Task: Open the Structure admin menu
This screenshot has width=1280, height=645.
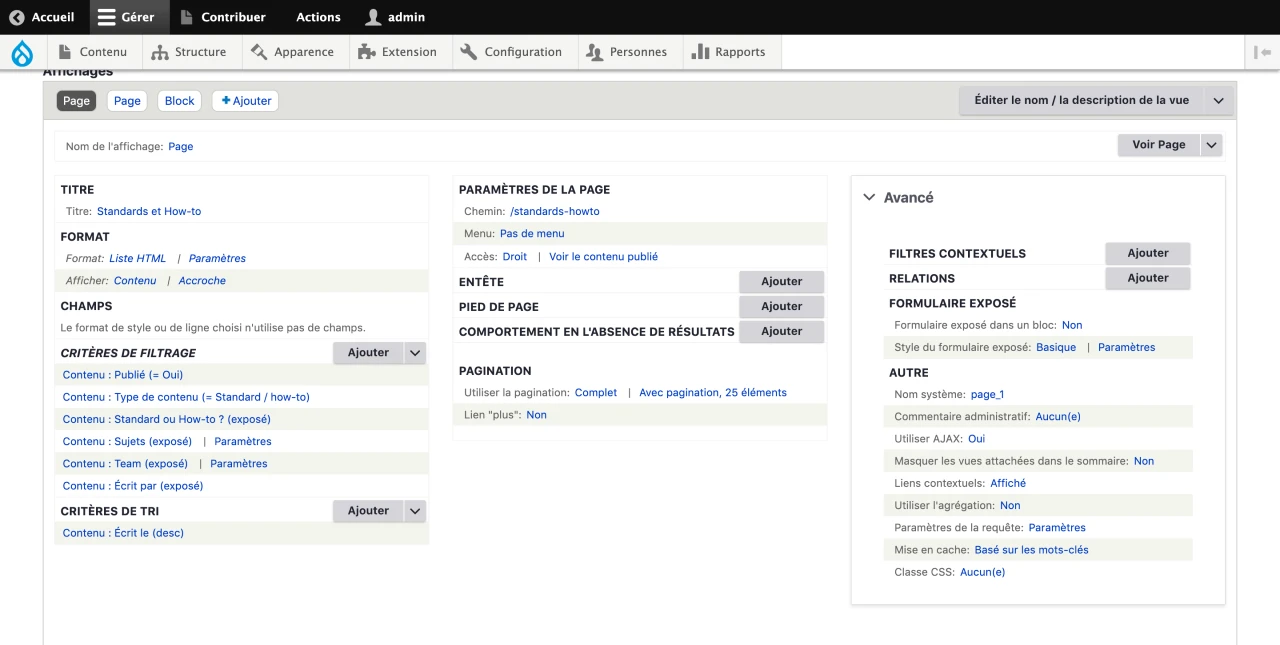Action: click(188, 52)
